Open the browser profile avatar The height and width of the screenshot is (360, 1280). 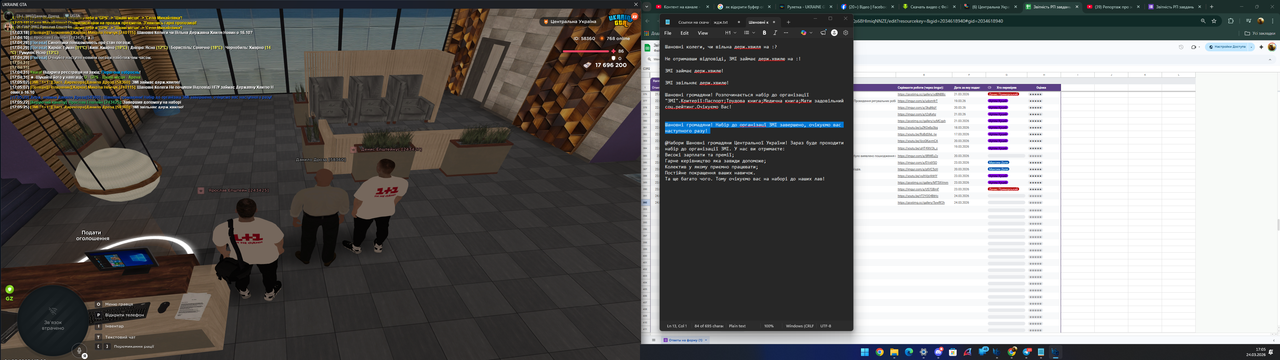click(x=1261, y=21)
